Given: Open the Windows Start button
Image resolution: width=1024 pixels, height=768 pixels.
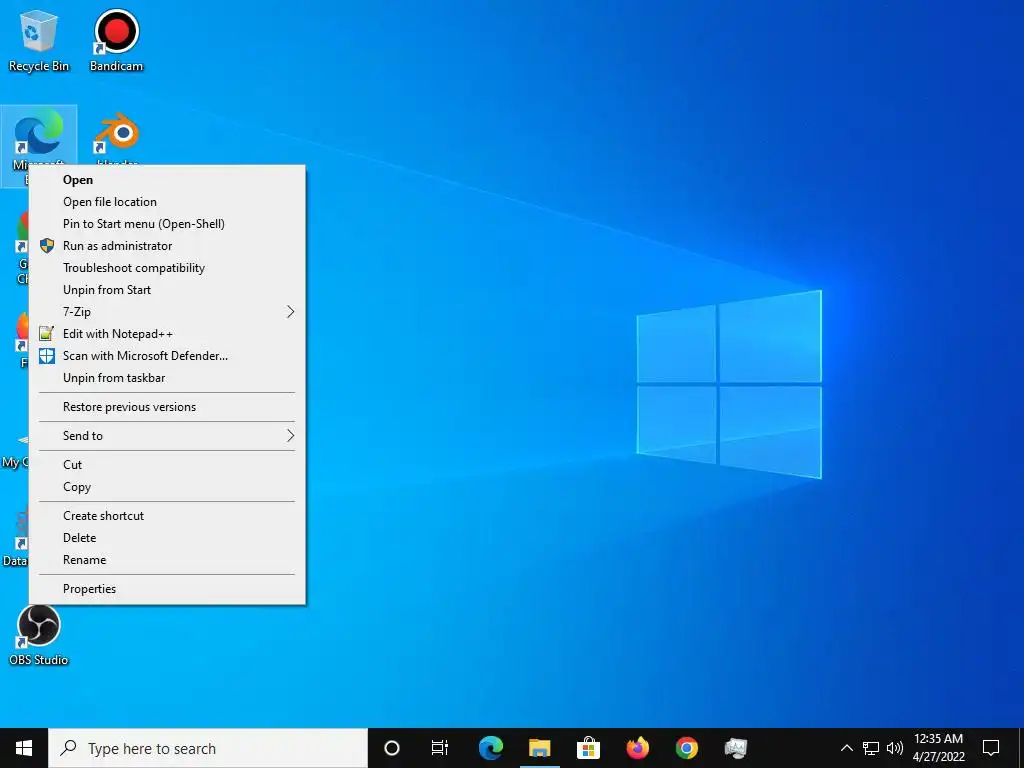Looking at the screenshot, I should click(24, 748).
